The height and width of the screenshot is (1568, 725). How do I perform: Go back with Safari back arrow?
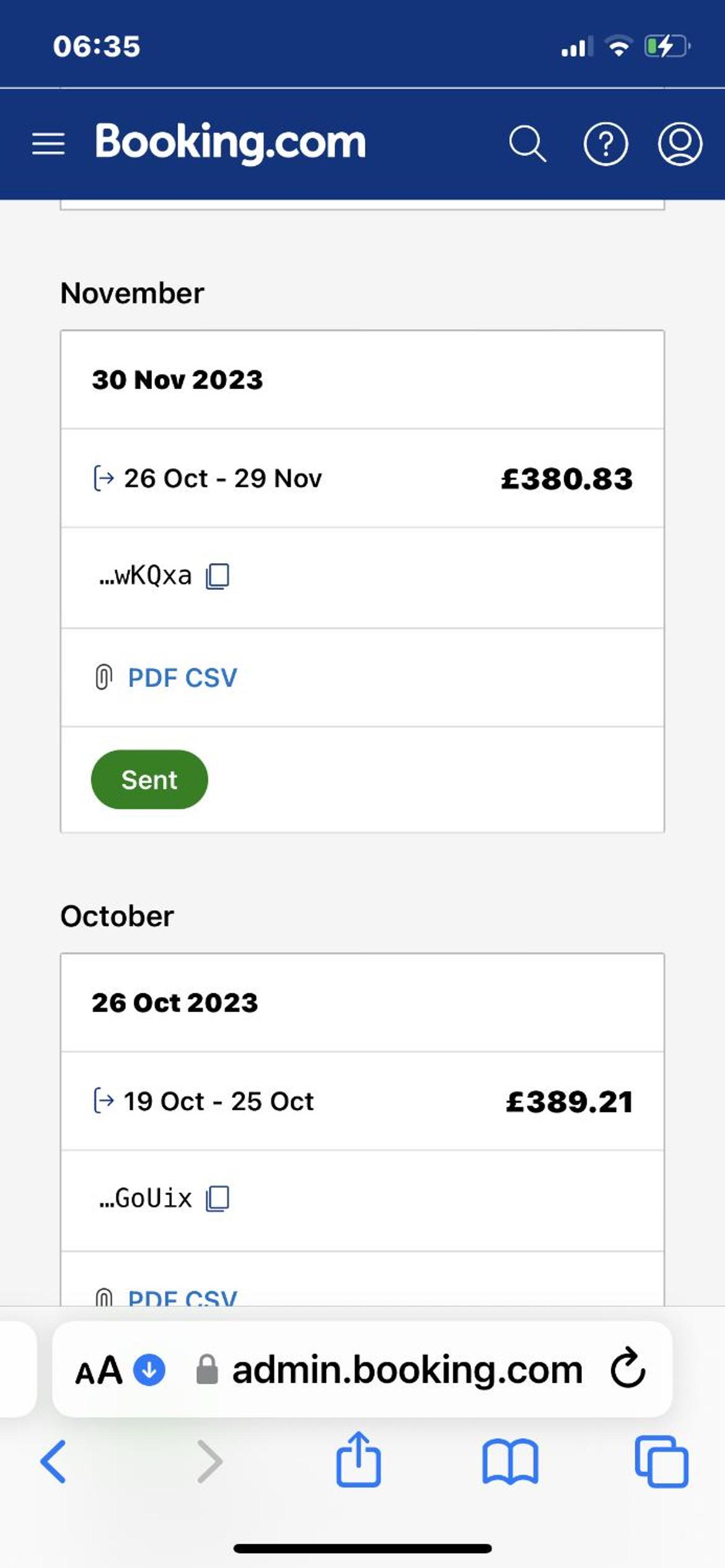pos(53,1461)
